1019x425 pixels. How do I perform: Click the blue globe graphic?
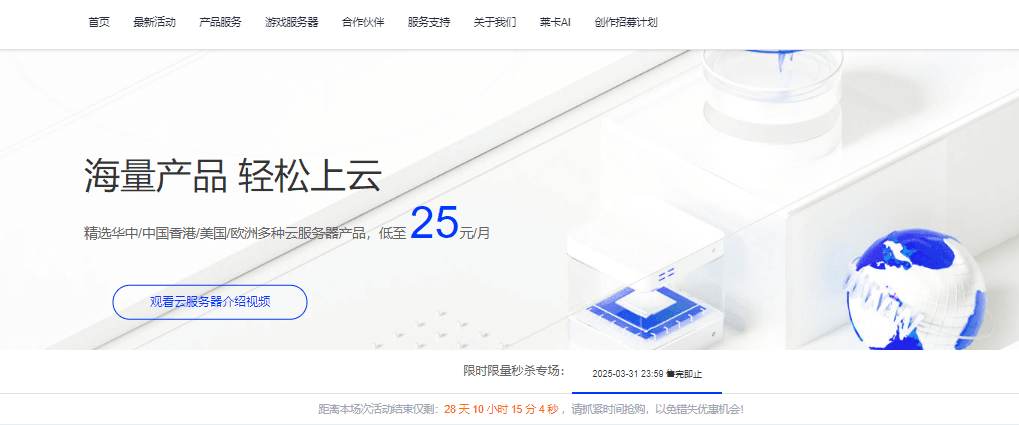(915, 292)
